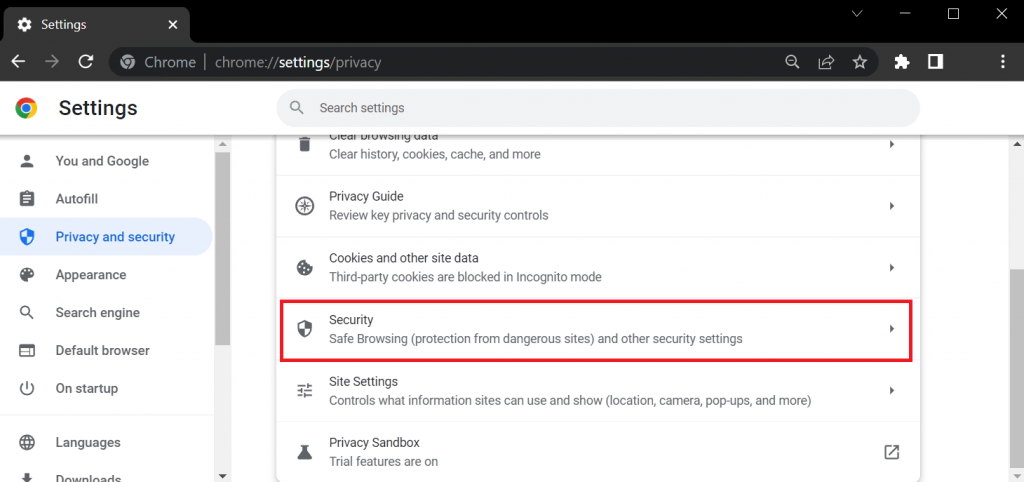
Task: Open the Privacy Guide row arrow
Action: point(891,206)
